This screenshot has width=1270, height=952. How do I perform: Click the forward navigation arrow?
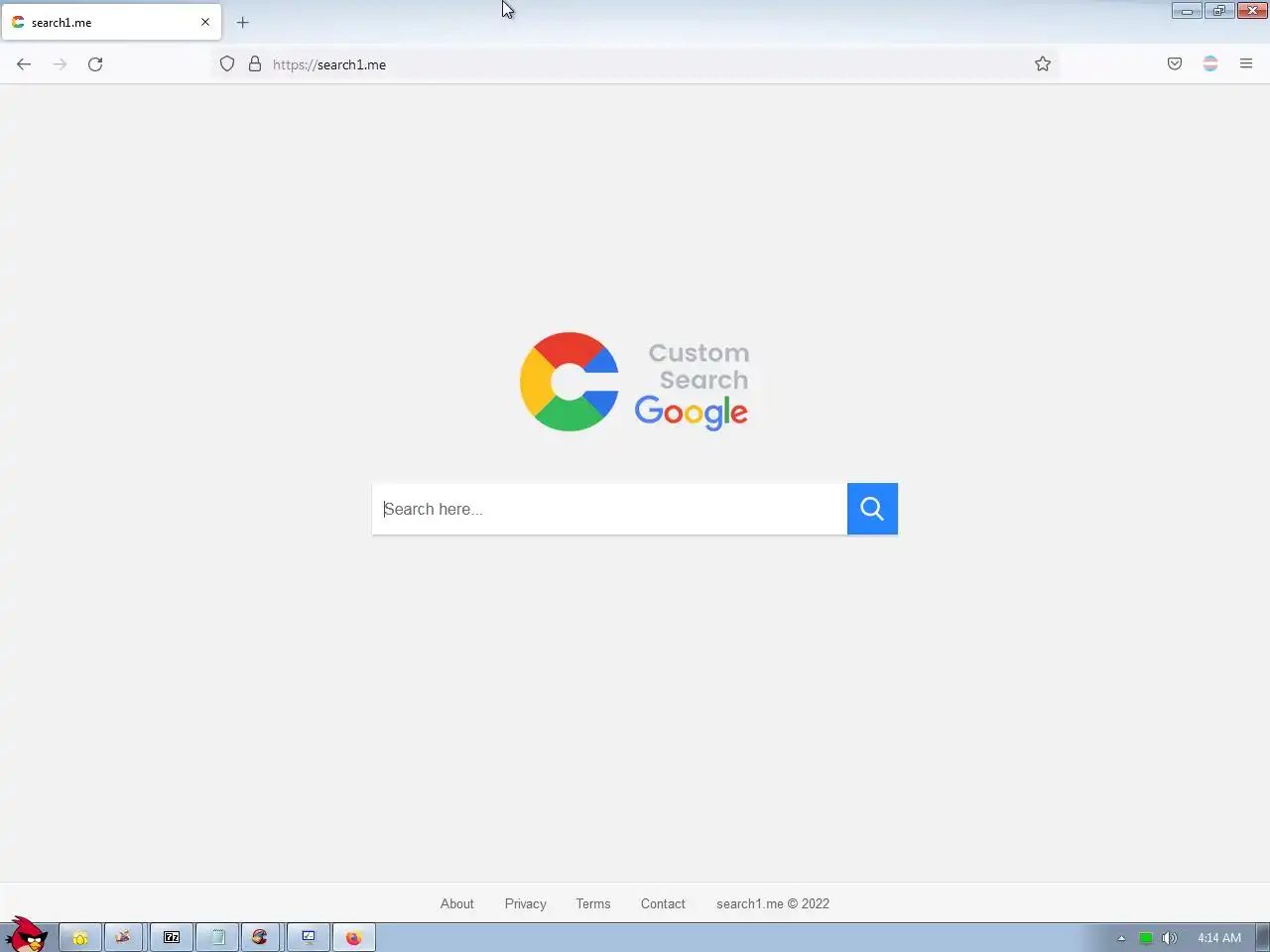pyautogui.click(x=60, y=64)
